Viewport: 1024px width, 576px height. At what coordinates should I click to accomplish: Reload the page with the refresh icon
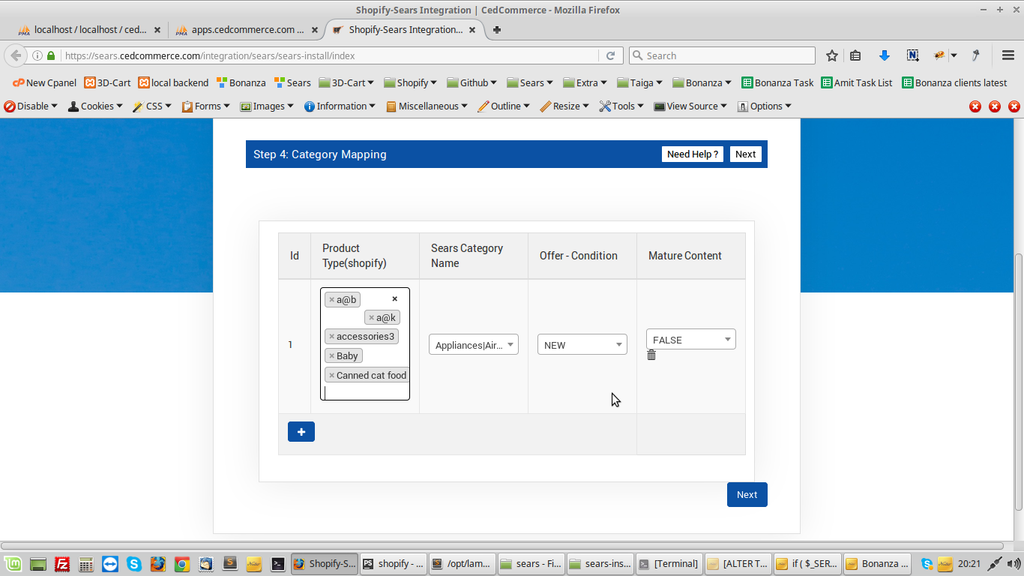[610, 56]
